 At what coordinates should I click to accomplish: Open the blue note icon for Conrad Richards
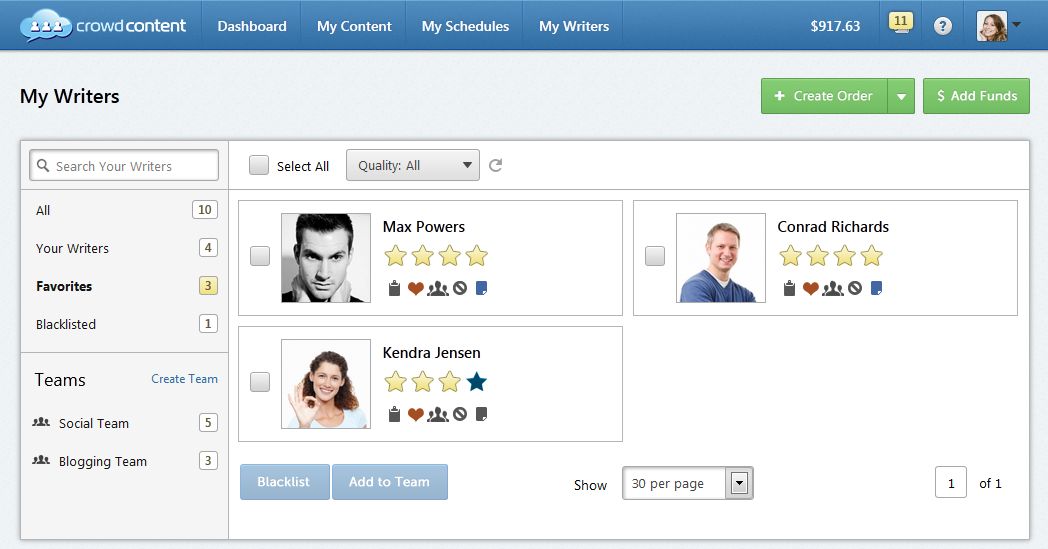coord(877,288)
